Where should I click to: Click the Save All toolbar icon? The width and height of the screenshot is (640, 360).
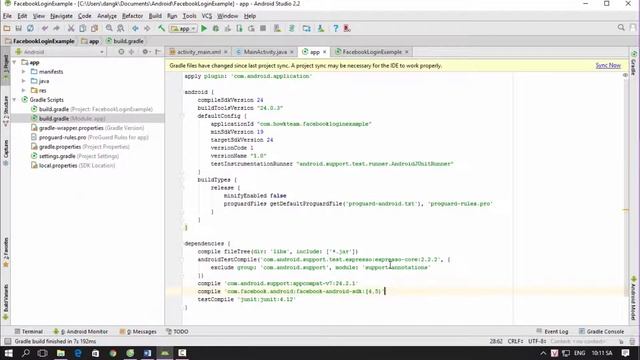(18, 29)
